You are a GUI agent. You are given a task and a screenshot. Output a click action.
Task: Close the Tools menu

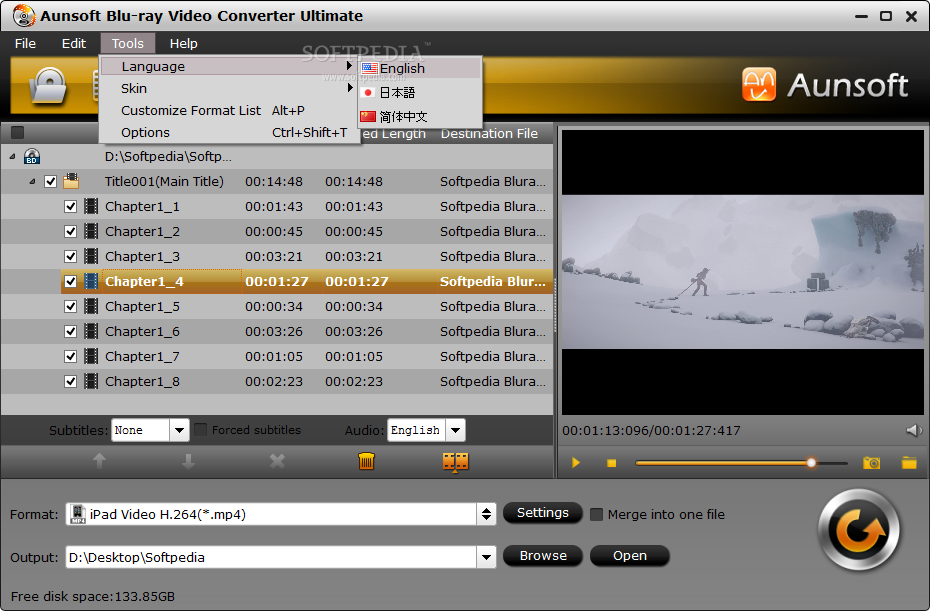coord(128,43)
